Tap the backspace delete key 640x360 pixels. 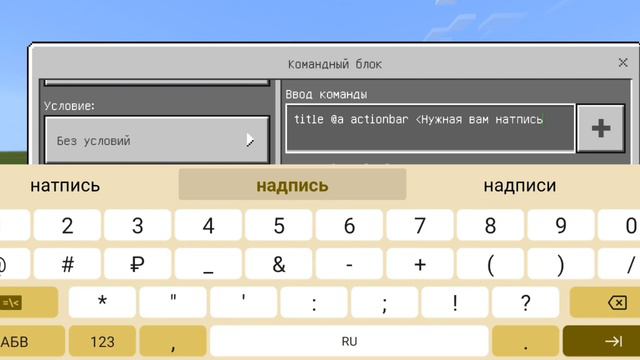tap(605, 302)
